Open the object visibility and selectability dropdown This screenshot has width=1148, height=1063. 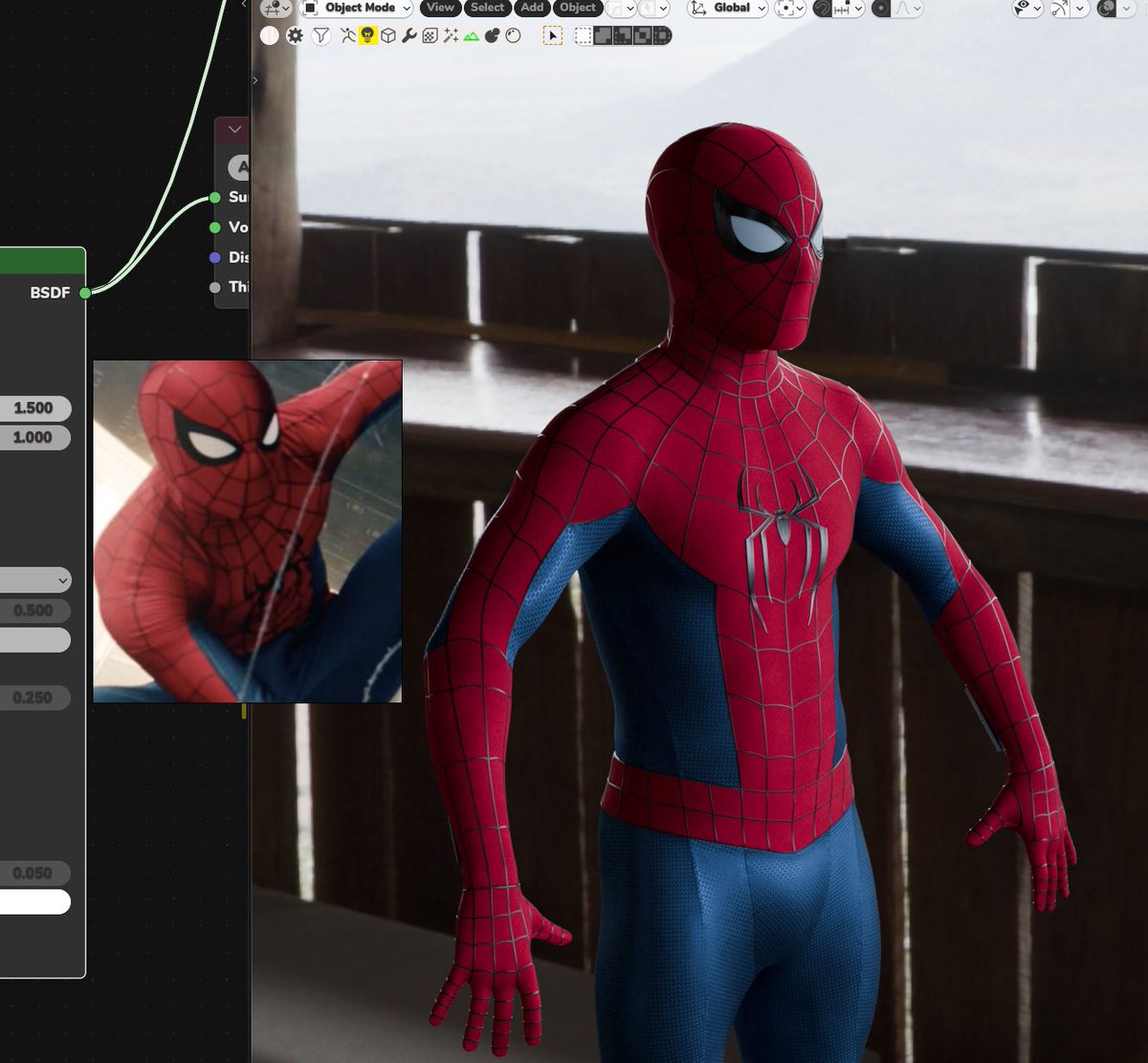click(1027, 8)
